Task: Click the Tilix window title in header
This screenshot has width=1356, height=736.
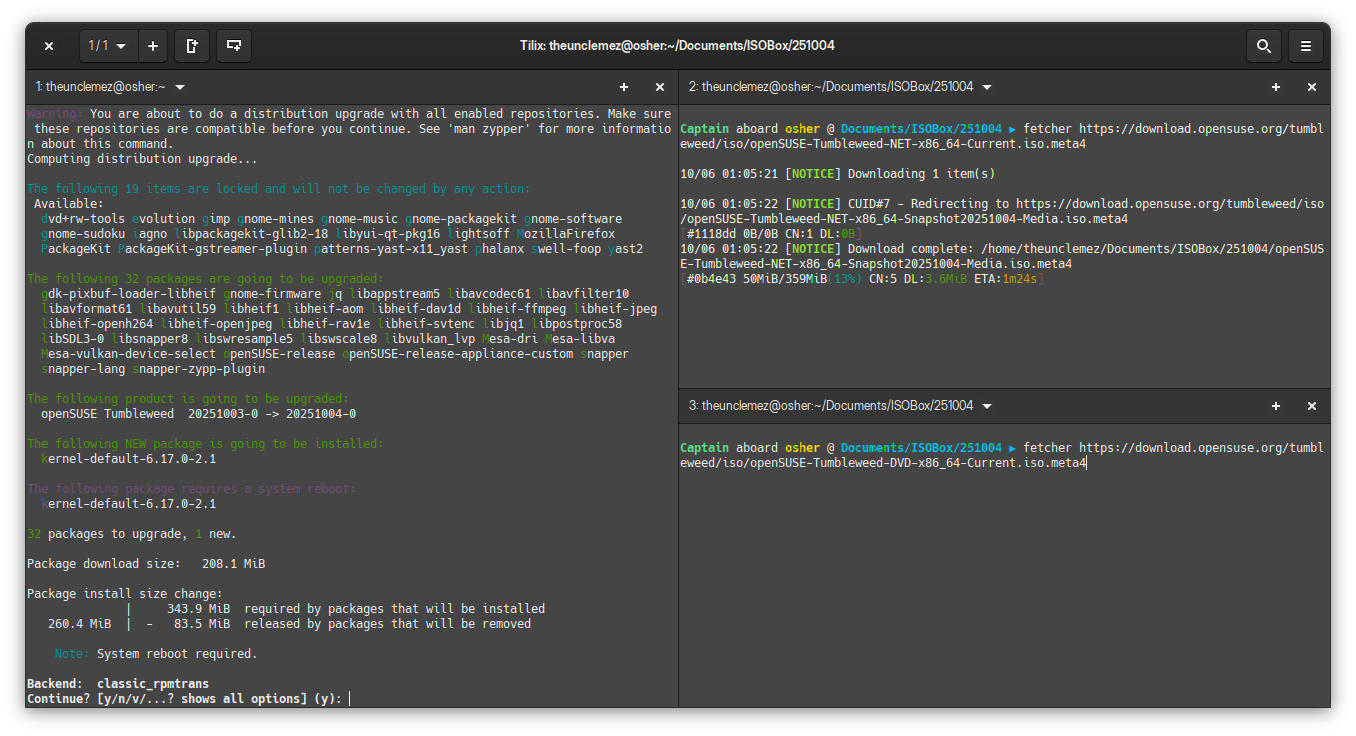Action: 677,46
